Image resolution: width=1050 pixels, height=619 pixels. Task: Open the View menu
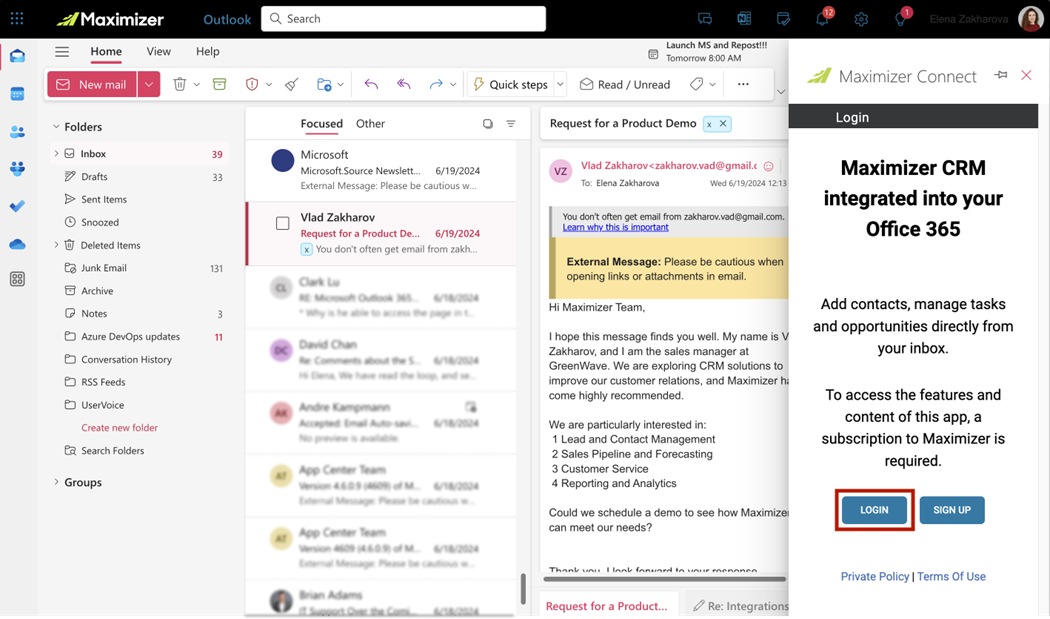tap(158, 52)
